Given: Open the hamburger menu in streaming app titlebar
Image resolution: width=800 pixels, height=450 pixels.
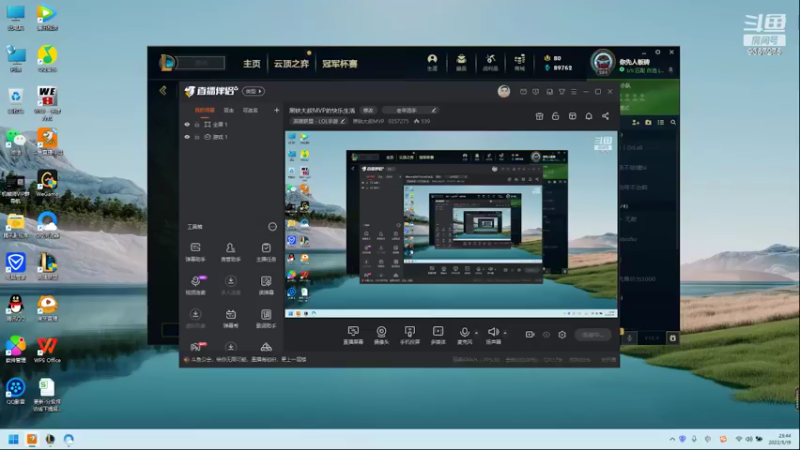Looking at the screenshot, I should 574,92.
